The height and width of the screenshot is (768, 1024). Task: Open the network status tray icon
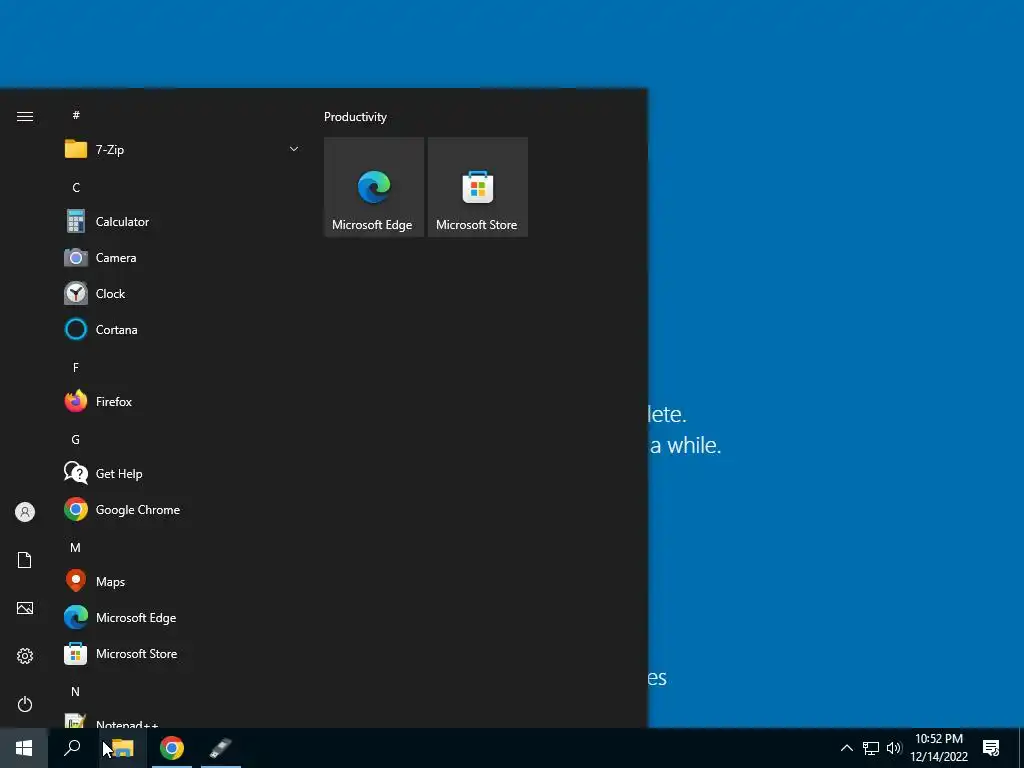click(x=871, y=748)
